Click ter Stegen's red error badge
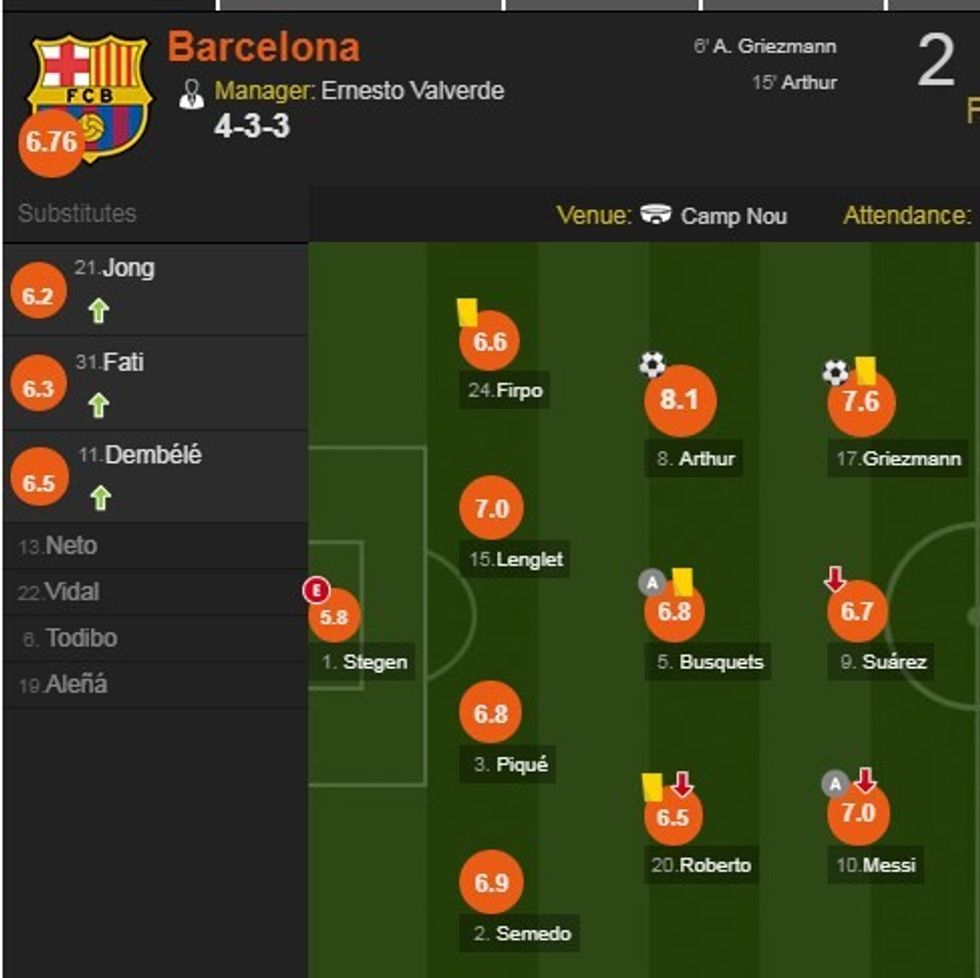Viewport: 980px width, 978px height. 317,591
